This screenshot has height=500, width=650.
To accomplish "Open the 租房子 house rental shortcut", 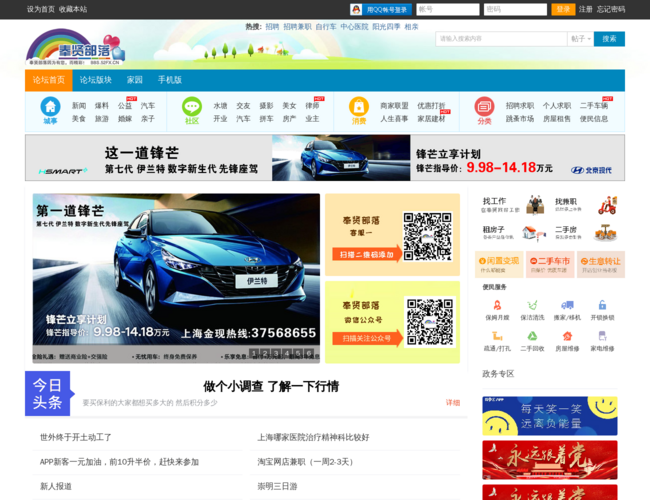I will point(514,233).
